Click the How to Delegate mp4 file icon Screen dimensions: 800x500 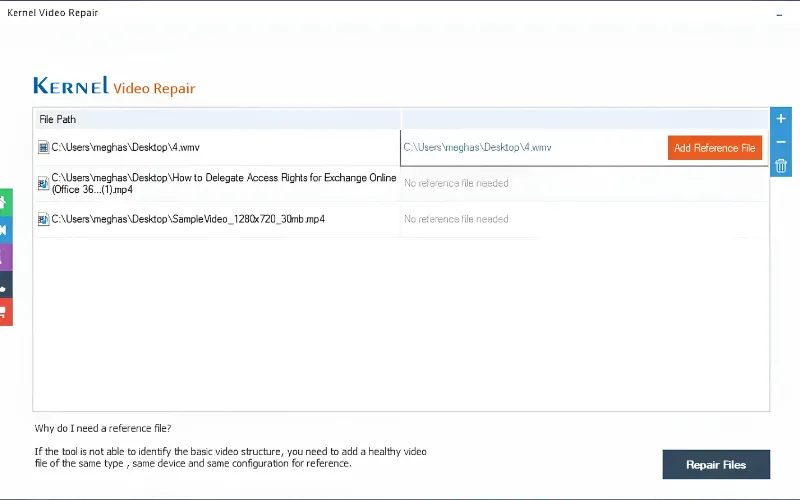pos(43,183)
